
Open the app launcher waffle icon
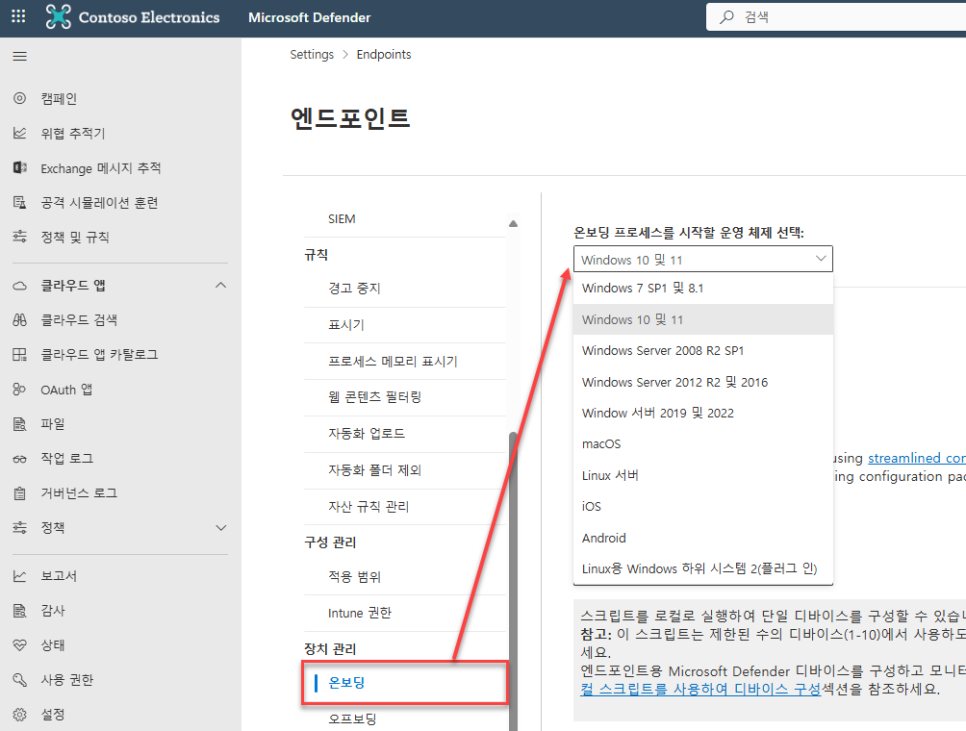coord(18,17)
